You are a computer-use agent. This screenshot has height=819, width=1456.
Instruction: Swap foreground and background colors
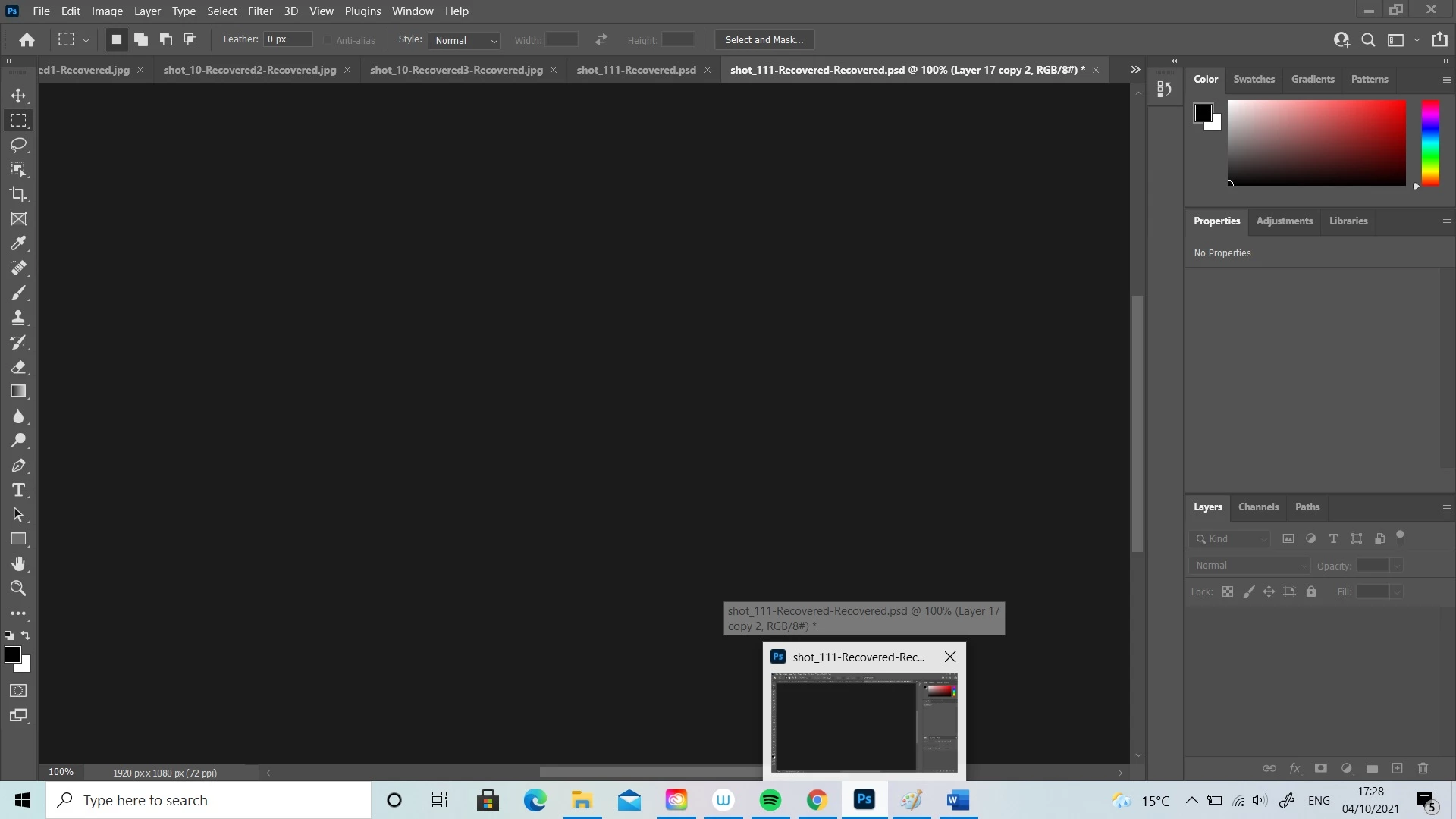pyautogui.click(x=26, y=635)
